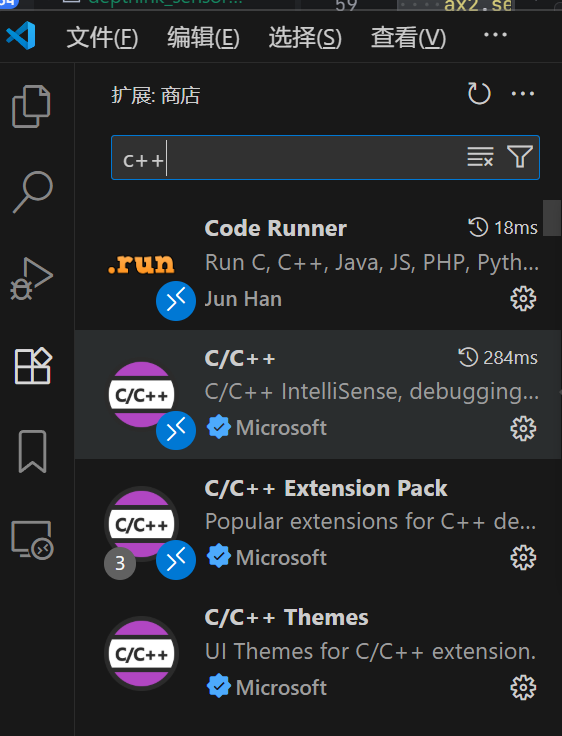Clear the extensions search results
The height and width of the screenshot is (736, 562).
pos(480,156)
